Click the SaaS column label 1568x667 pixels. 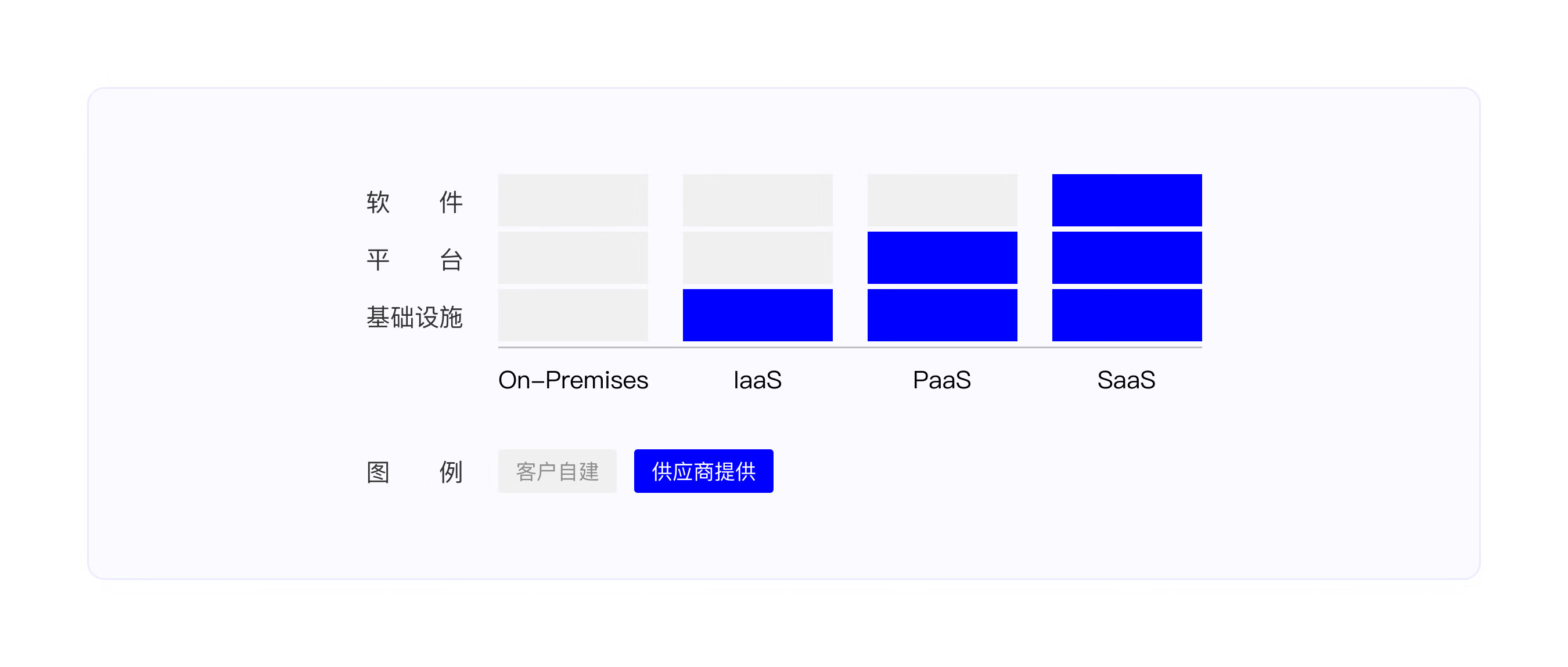(x=1127, y=380)
